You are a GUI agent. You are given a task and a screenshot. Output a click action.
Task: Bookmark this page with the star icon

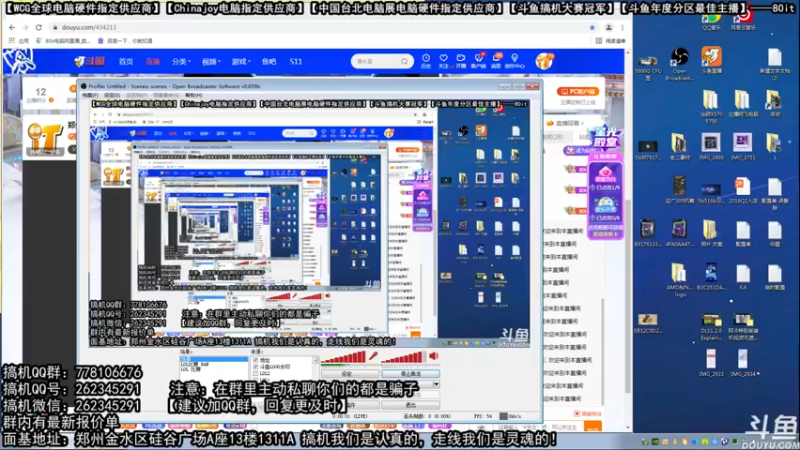pyautogui.click(x=592, y=28)
